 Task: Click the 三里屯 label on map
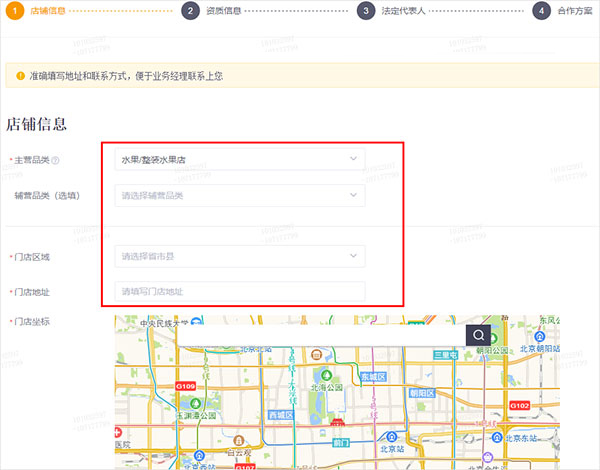[446, 355]
